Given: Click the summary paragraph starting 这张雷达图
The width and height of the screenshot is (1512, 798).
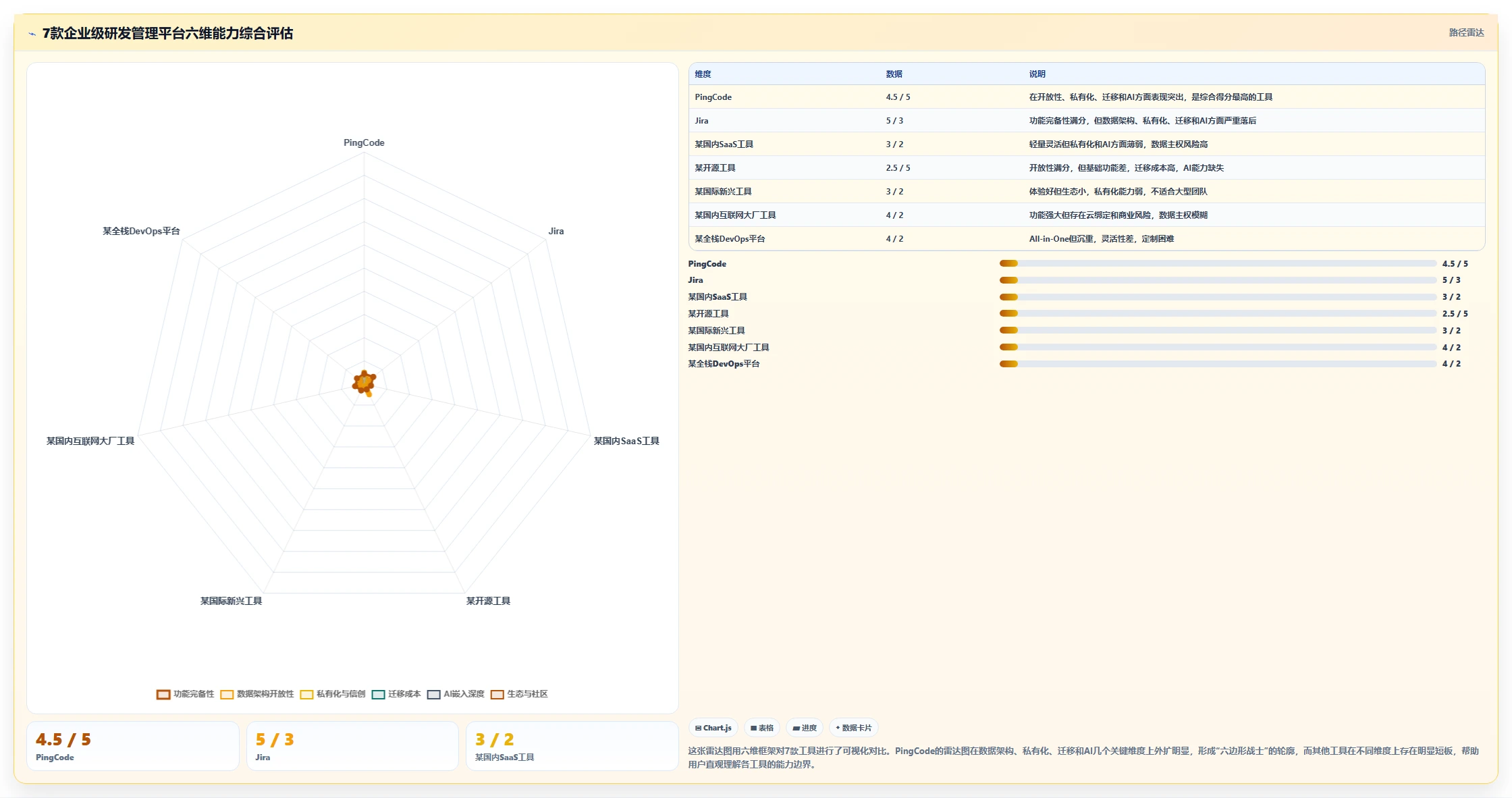Looking at the screenshot, I should pos(1084,757).
